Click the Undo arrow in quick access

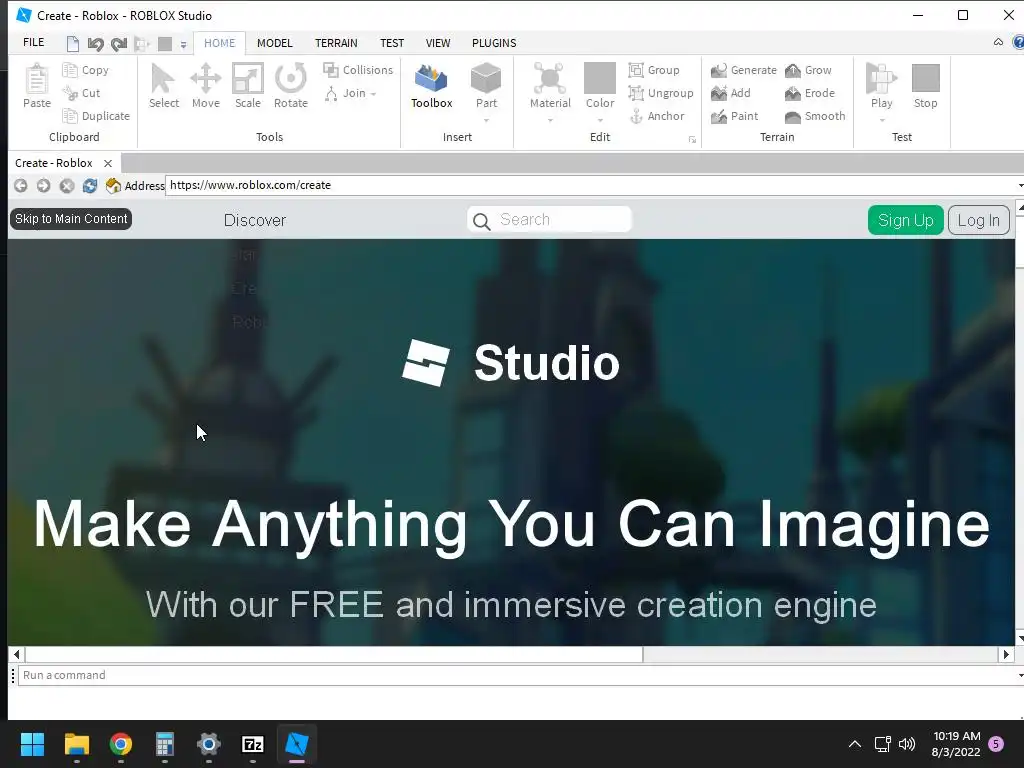[95, 44]
